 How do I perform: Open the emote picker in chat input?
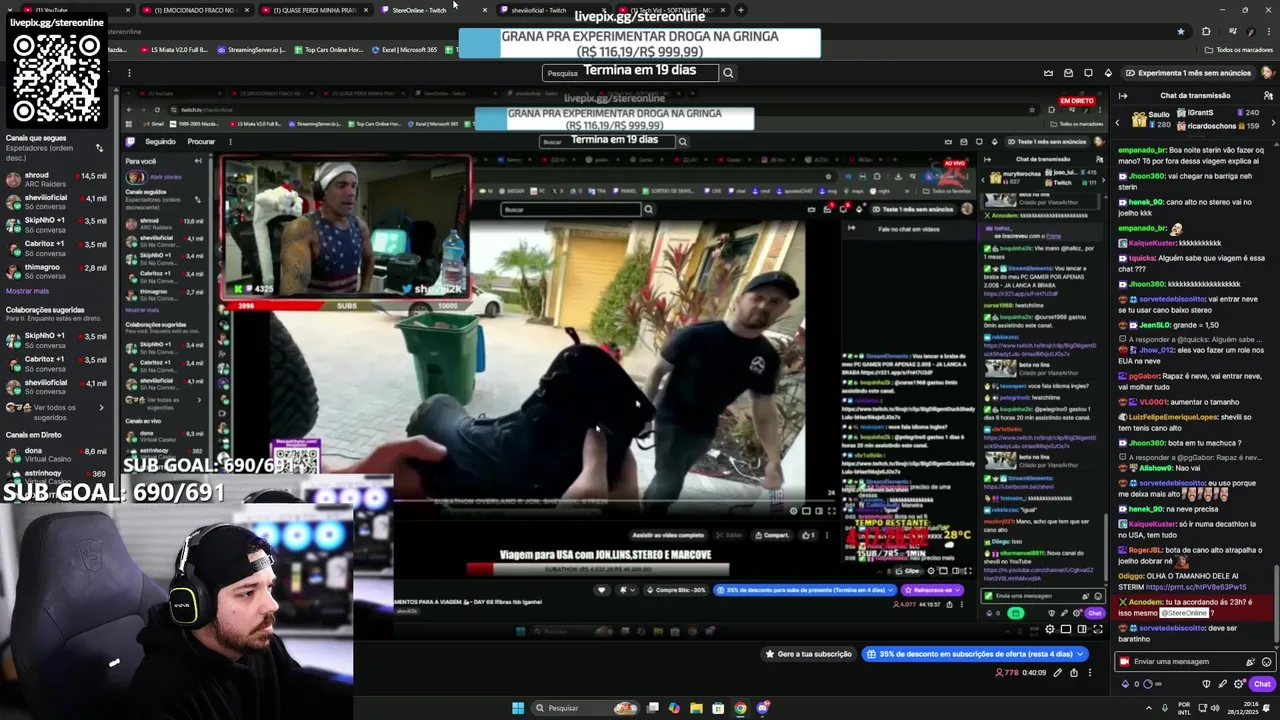point(1267,662)
